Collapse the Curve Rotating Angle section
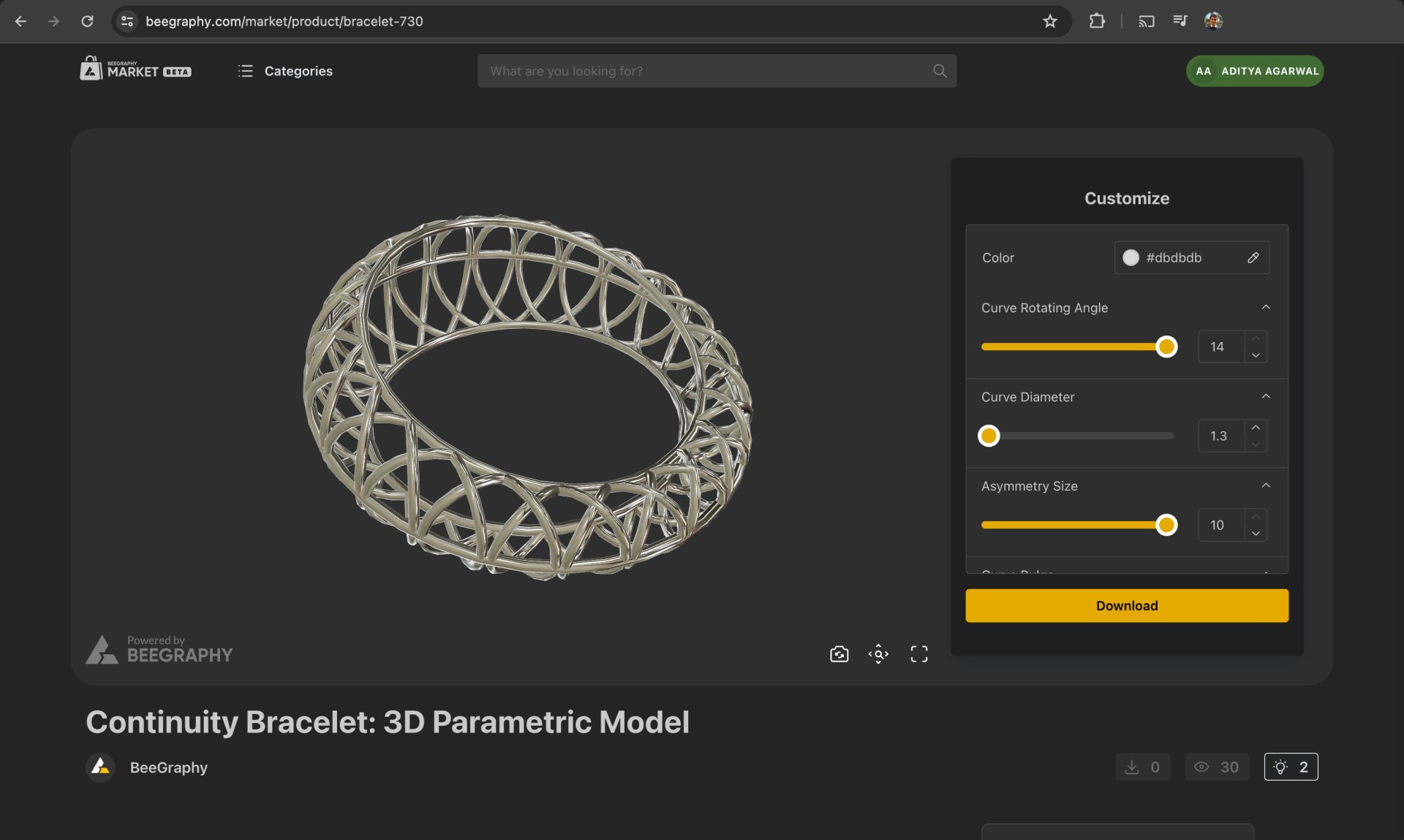Screen dimensions: 1404x840 1266,307
